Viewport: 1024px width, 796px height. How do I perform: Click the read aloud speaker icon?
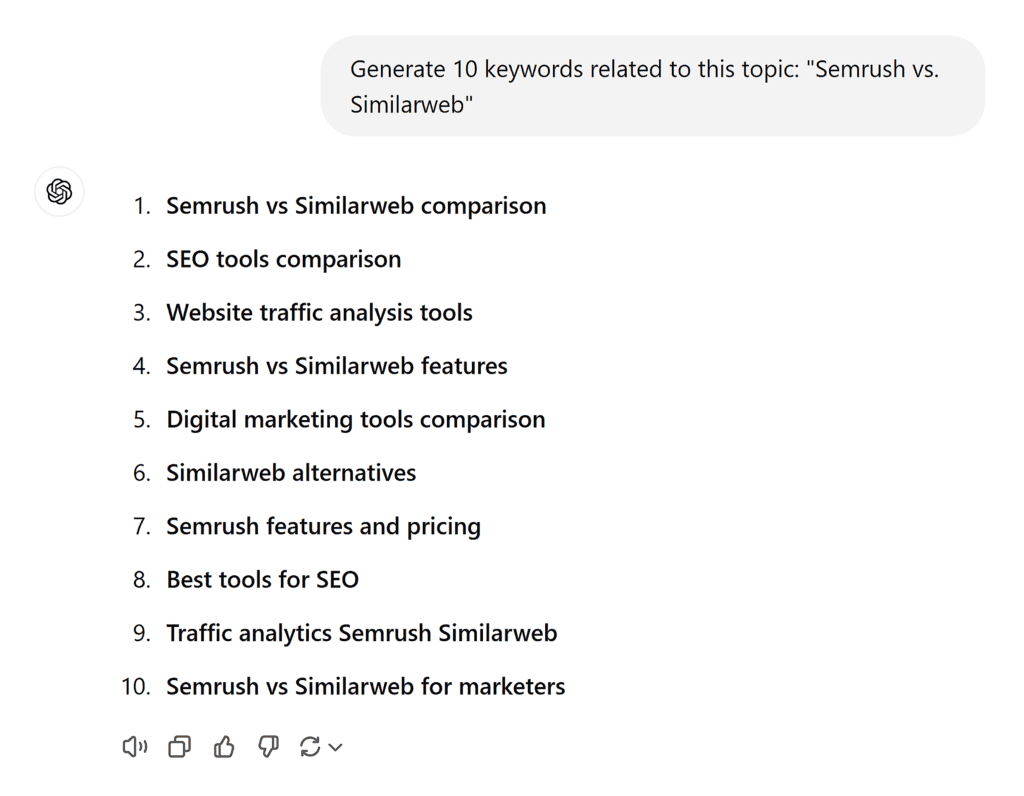click(x=135, y=747)
